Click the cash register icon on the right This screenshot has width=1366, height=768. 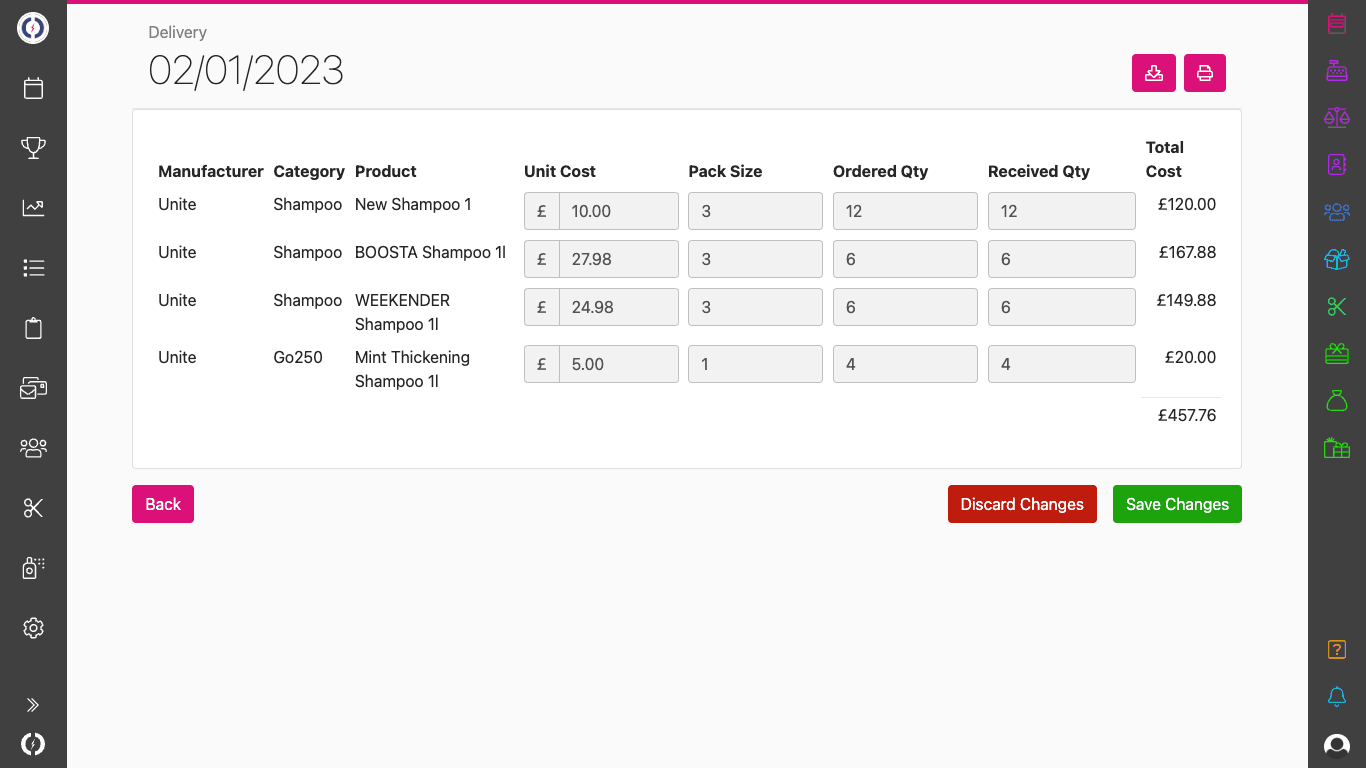1337,71
